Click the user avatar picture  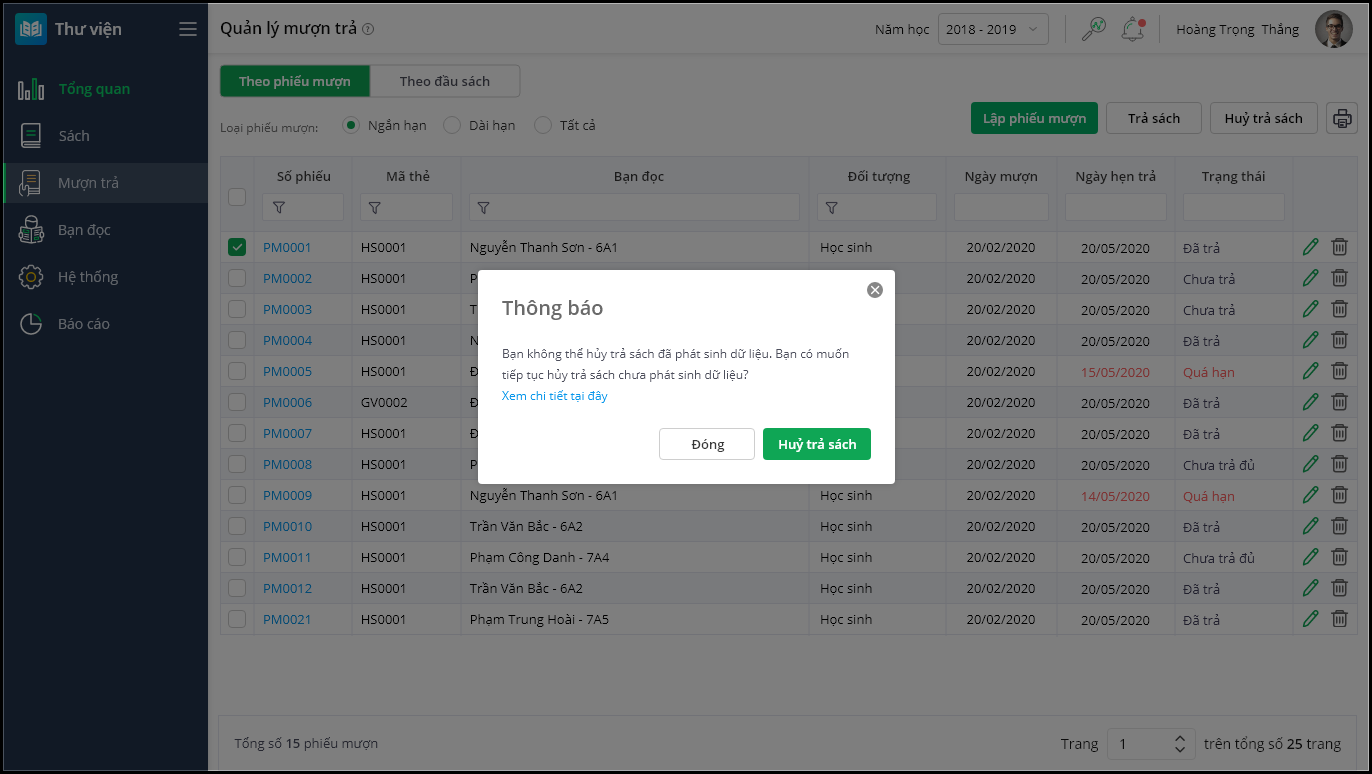(1333, 29)
